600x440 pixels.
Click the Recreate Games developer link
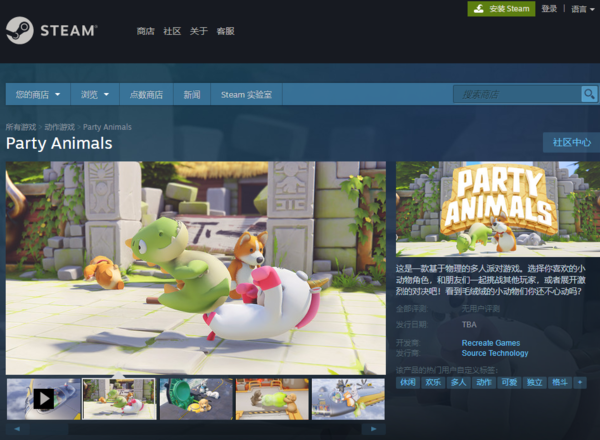coord(491,343)
